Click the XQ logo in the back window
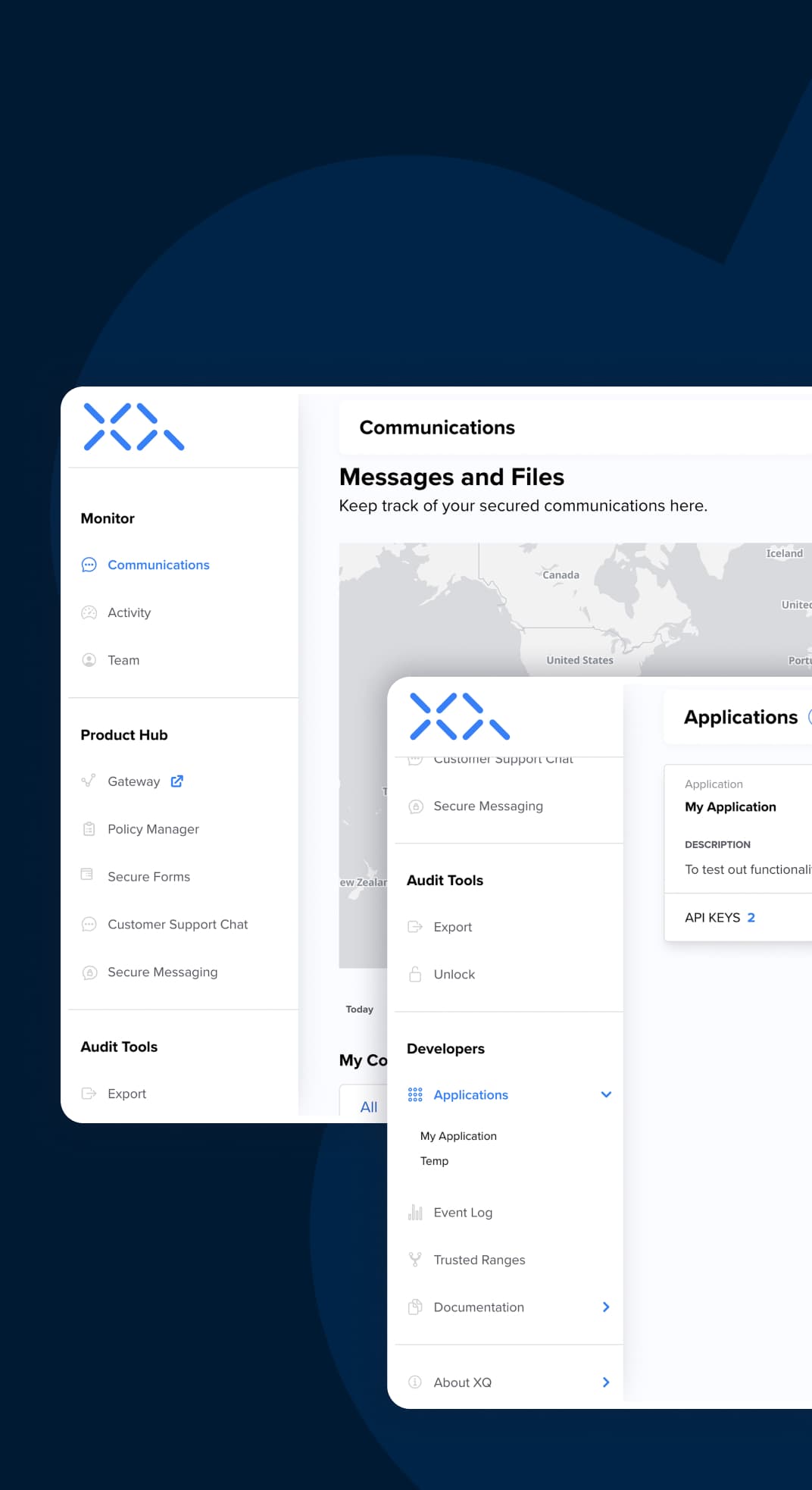Screen dimensions: 812x1490 coord(134,427)
